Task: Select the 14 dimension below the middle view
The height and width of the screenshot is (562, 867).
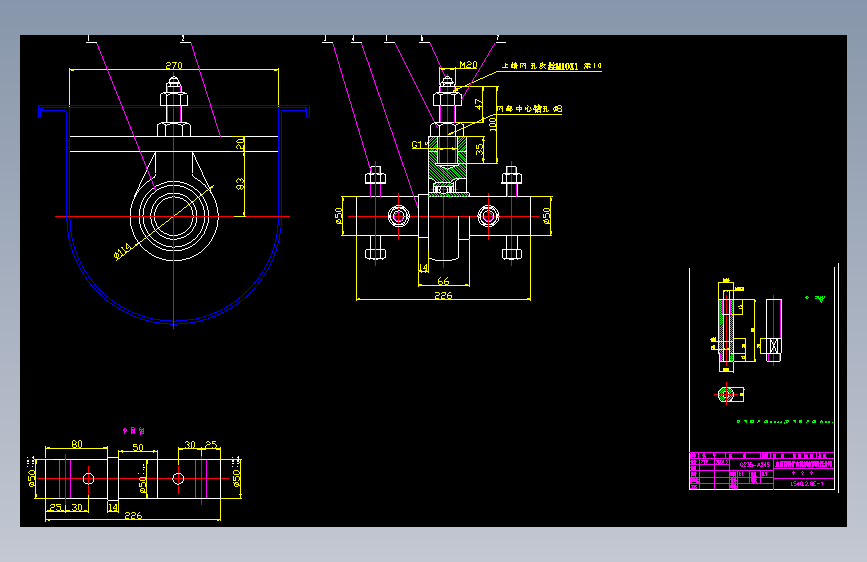Action: tap(423, 268)
